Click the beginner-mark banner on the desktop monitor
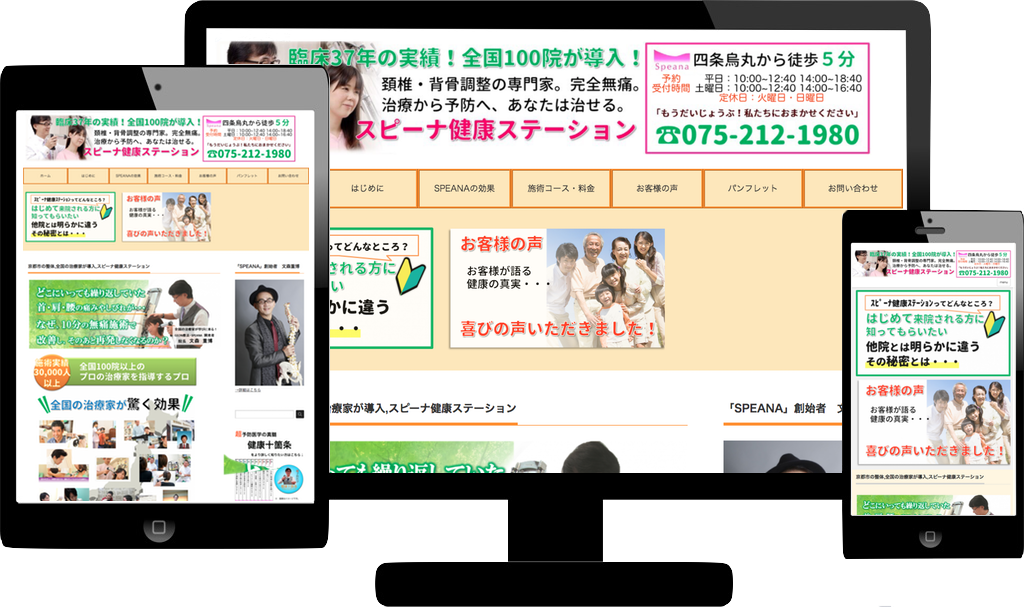1024x607 pixels. [381, 288]
